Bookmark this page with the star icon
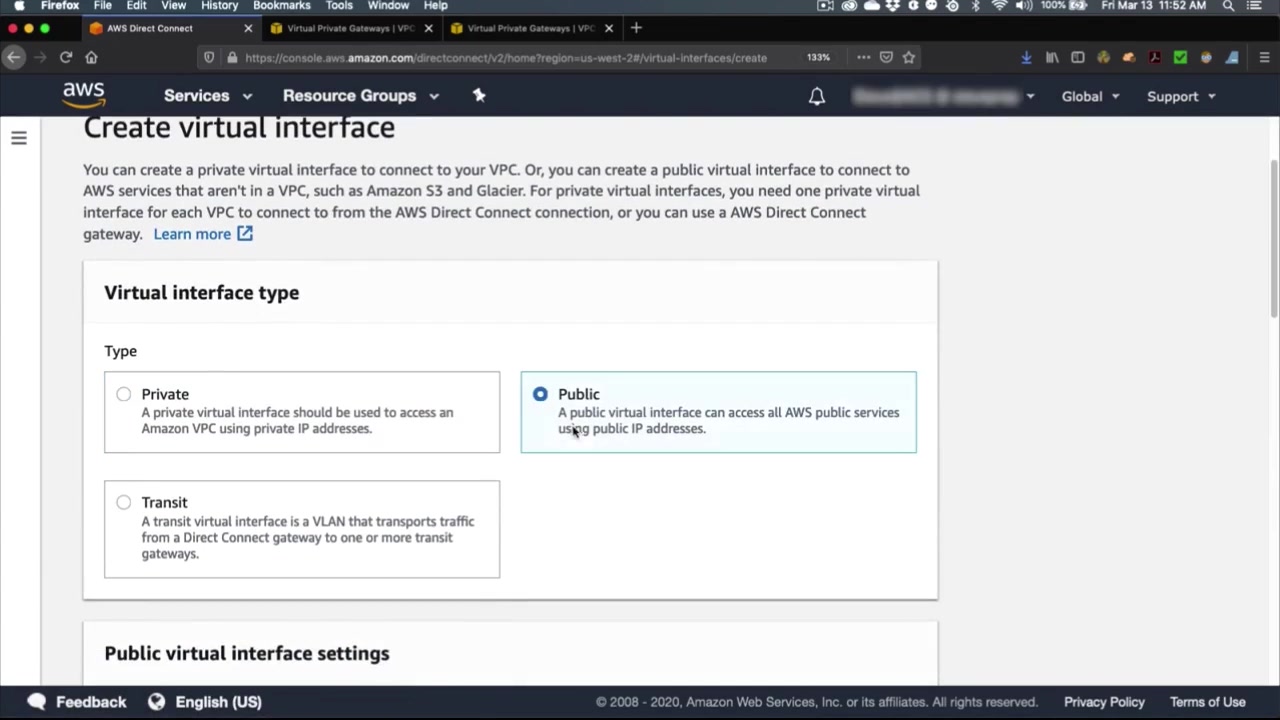Screen dimensions: 1280x720 click(x=909, y=57)
